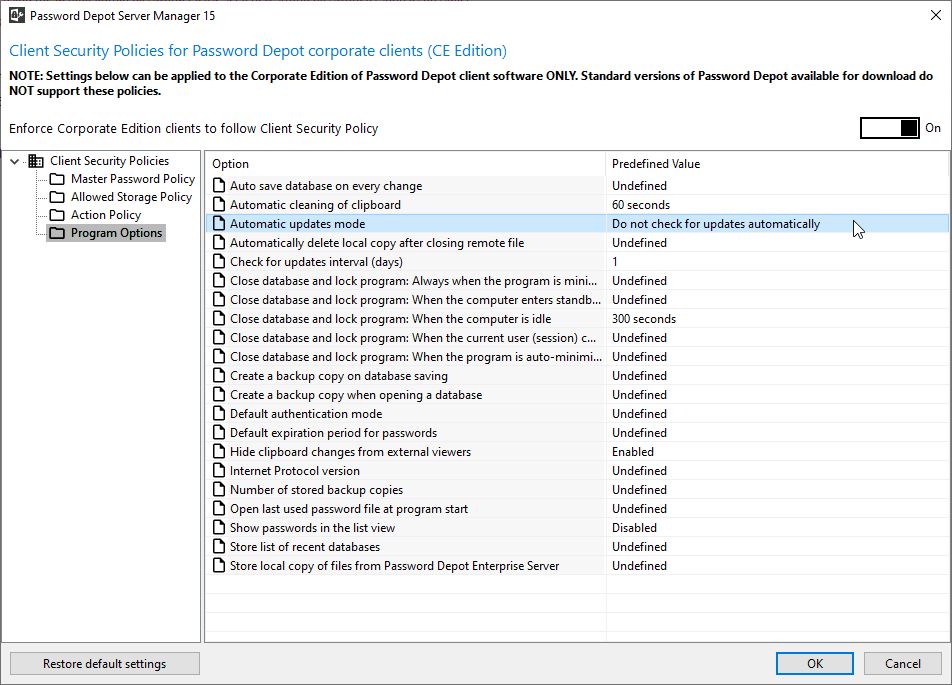Click document icon beside Check for updates interval
The image size is (952, 685).
click(x=219, y=262)
